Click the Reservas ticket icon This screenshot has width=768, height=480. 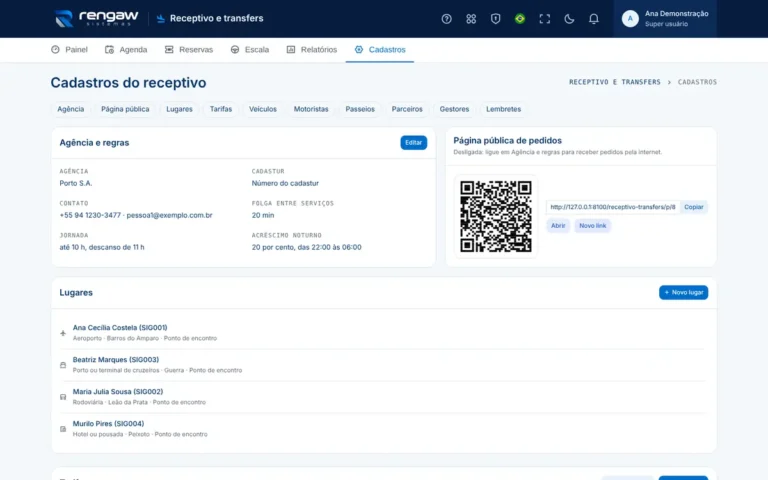coord(169,49)
